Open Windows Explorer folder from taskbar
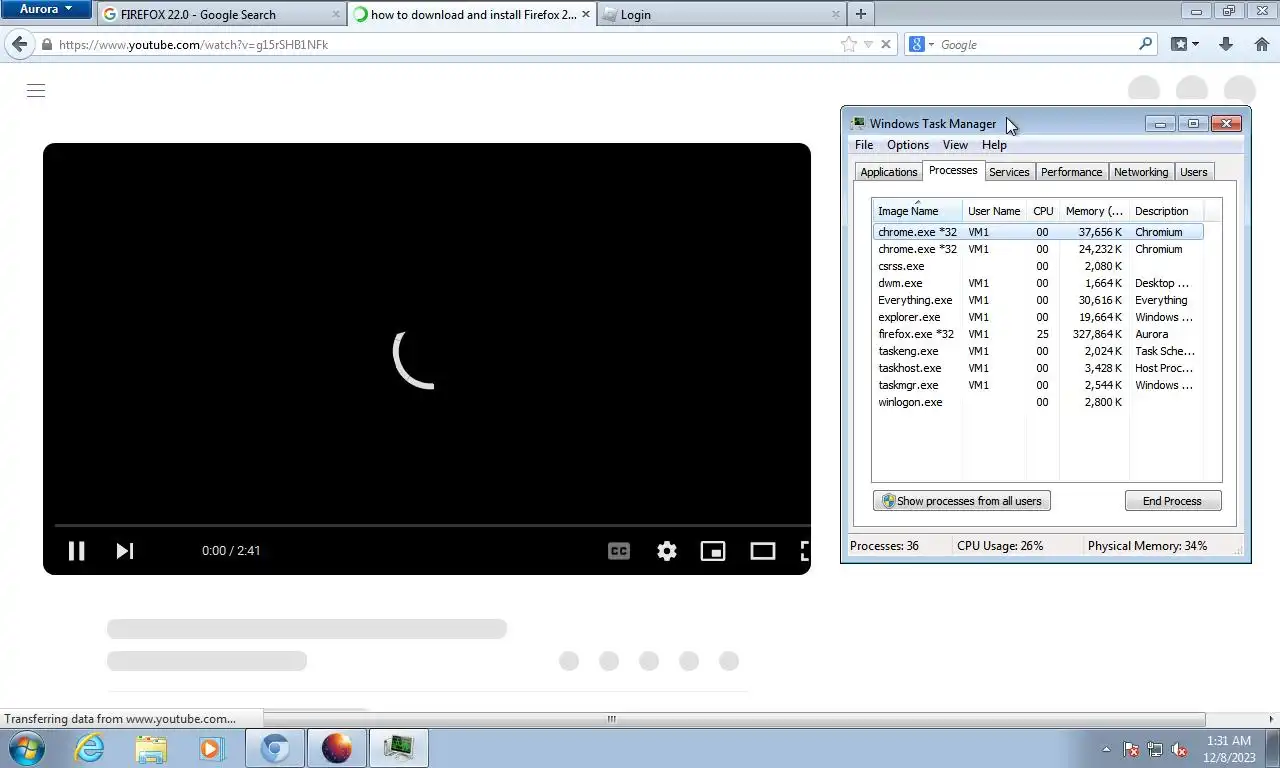 pos(151,748)
